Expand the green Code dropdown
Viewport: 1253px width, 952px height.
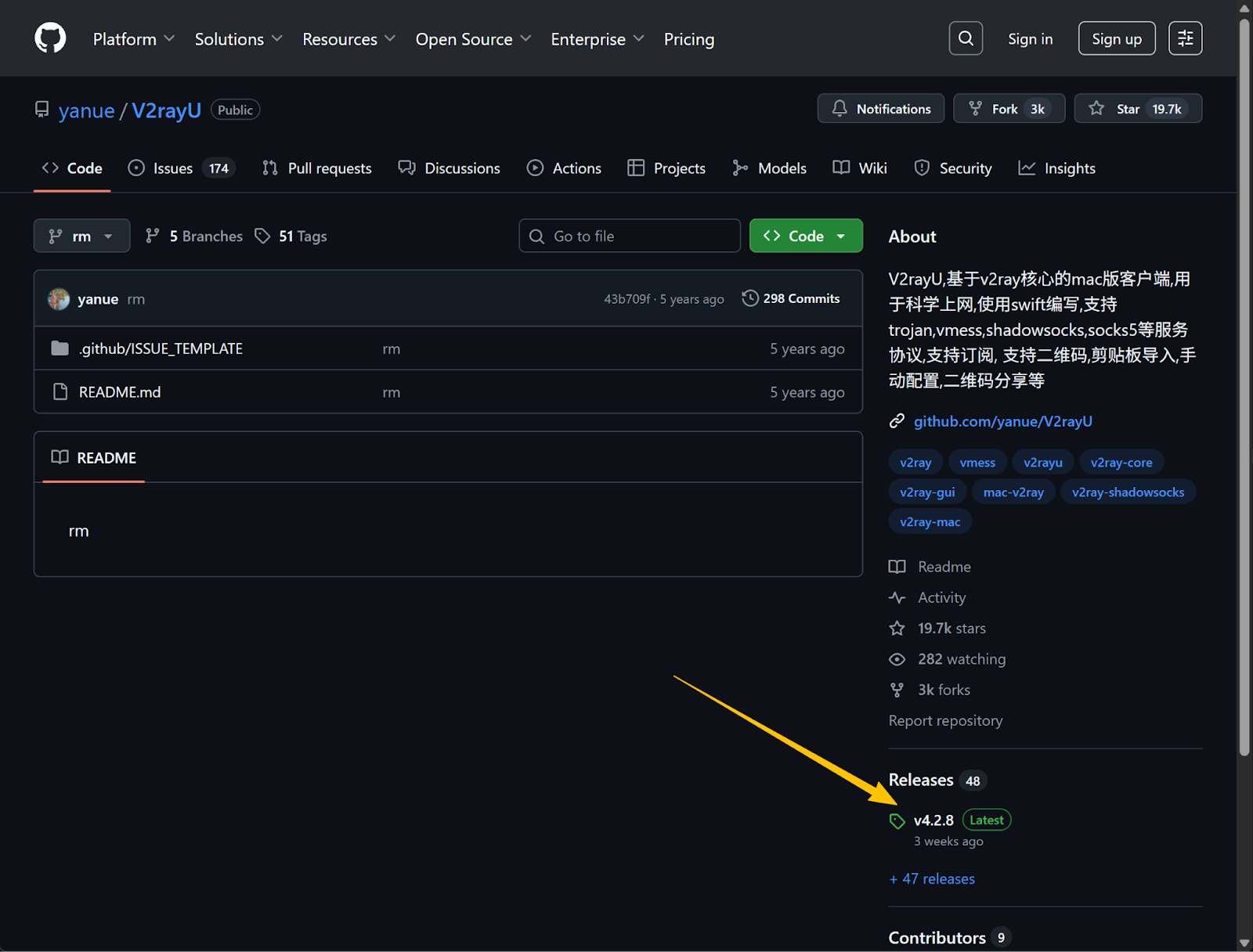click(x=805, y=236)
